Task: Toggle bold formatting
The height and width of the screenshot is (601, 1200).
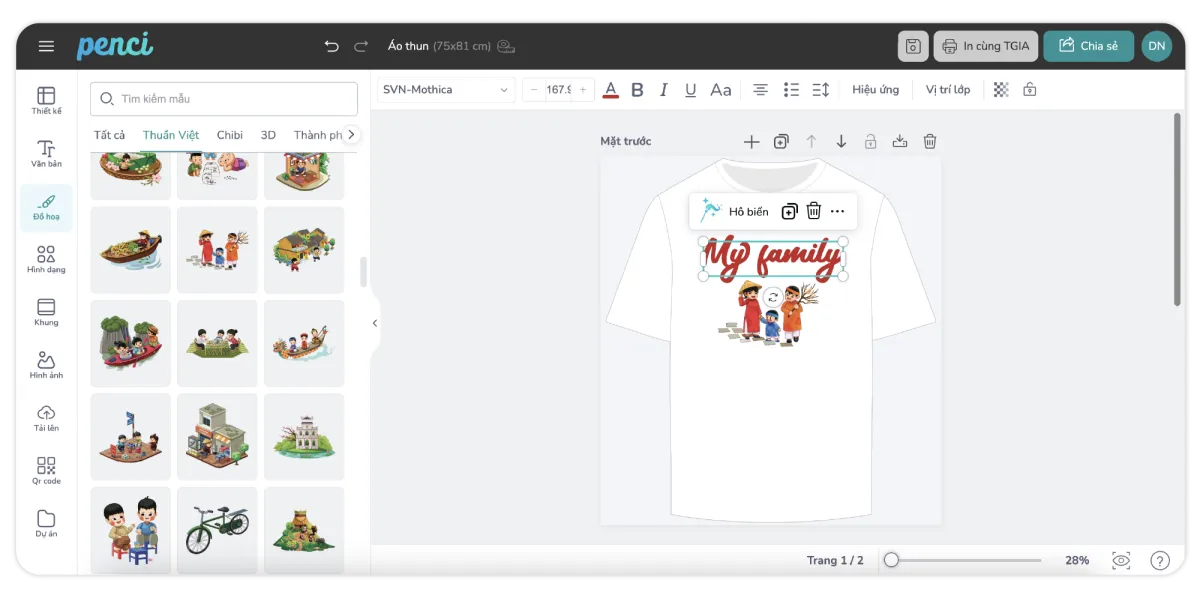Action: pos(637,90)
